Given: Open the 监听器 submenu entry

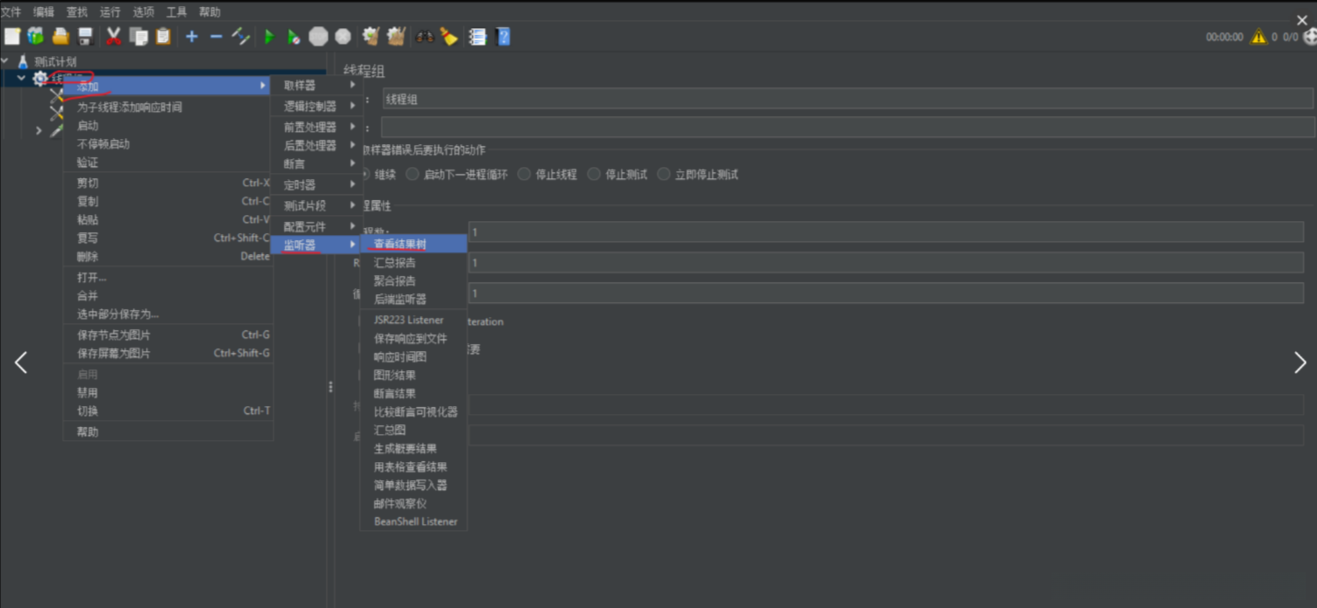Looking at the screenshot, I should (317, 245).
